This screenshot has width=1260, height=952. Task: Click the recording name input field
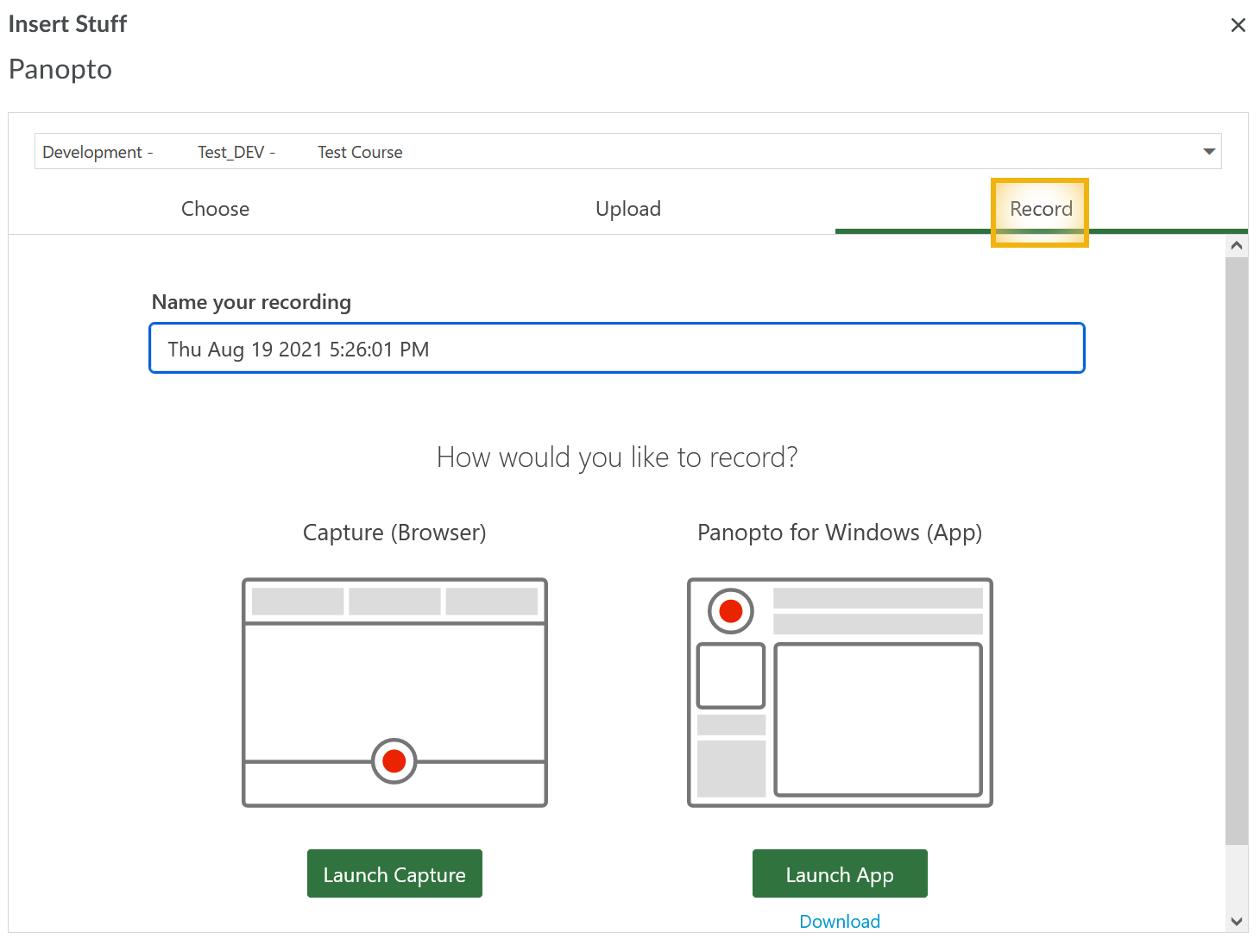pyautogui.click(x=616, y=349)
